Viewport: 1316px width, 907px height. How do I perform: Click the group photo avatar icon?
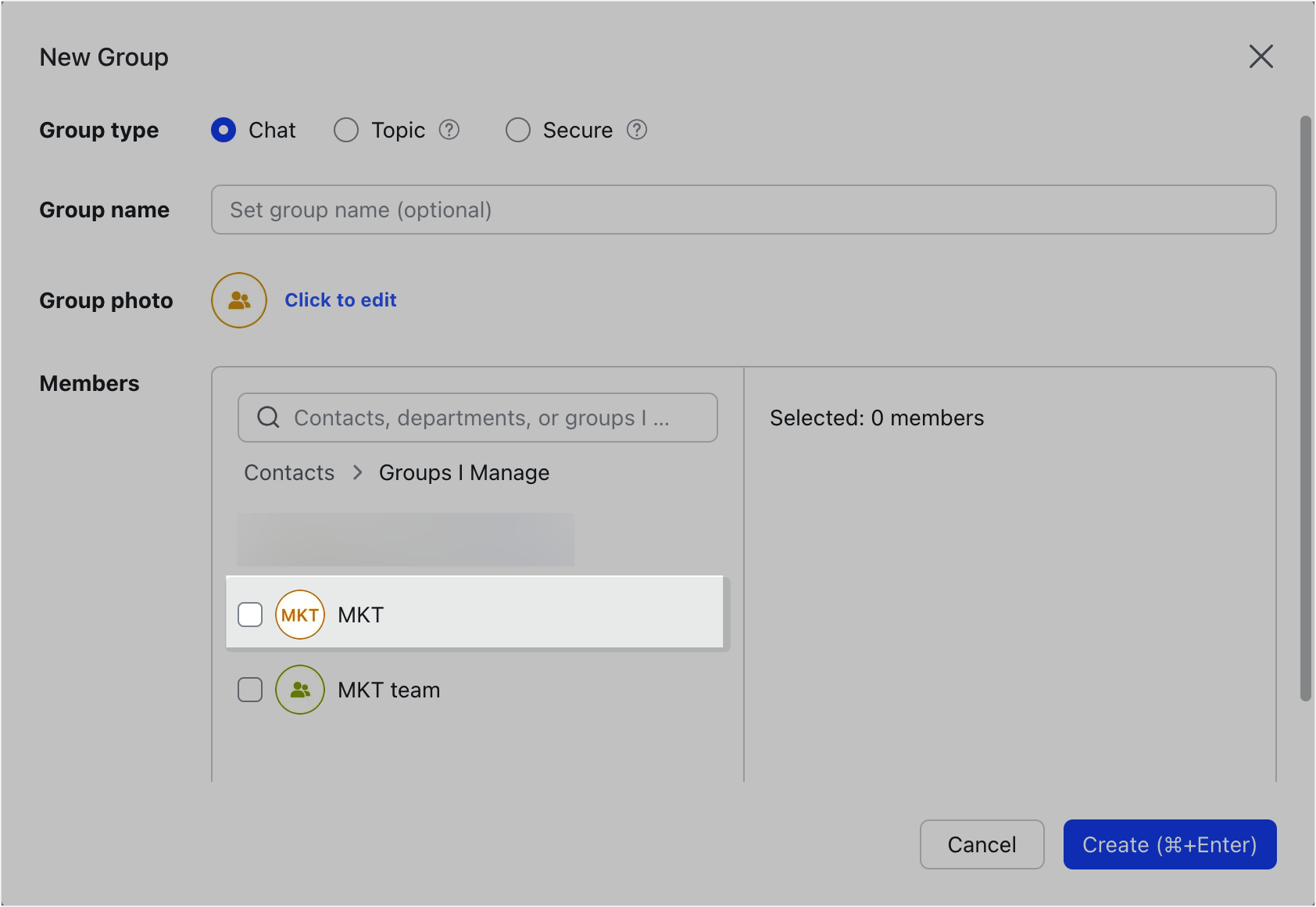[x=238, y=299]
